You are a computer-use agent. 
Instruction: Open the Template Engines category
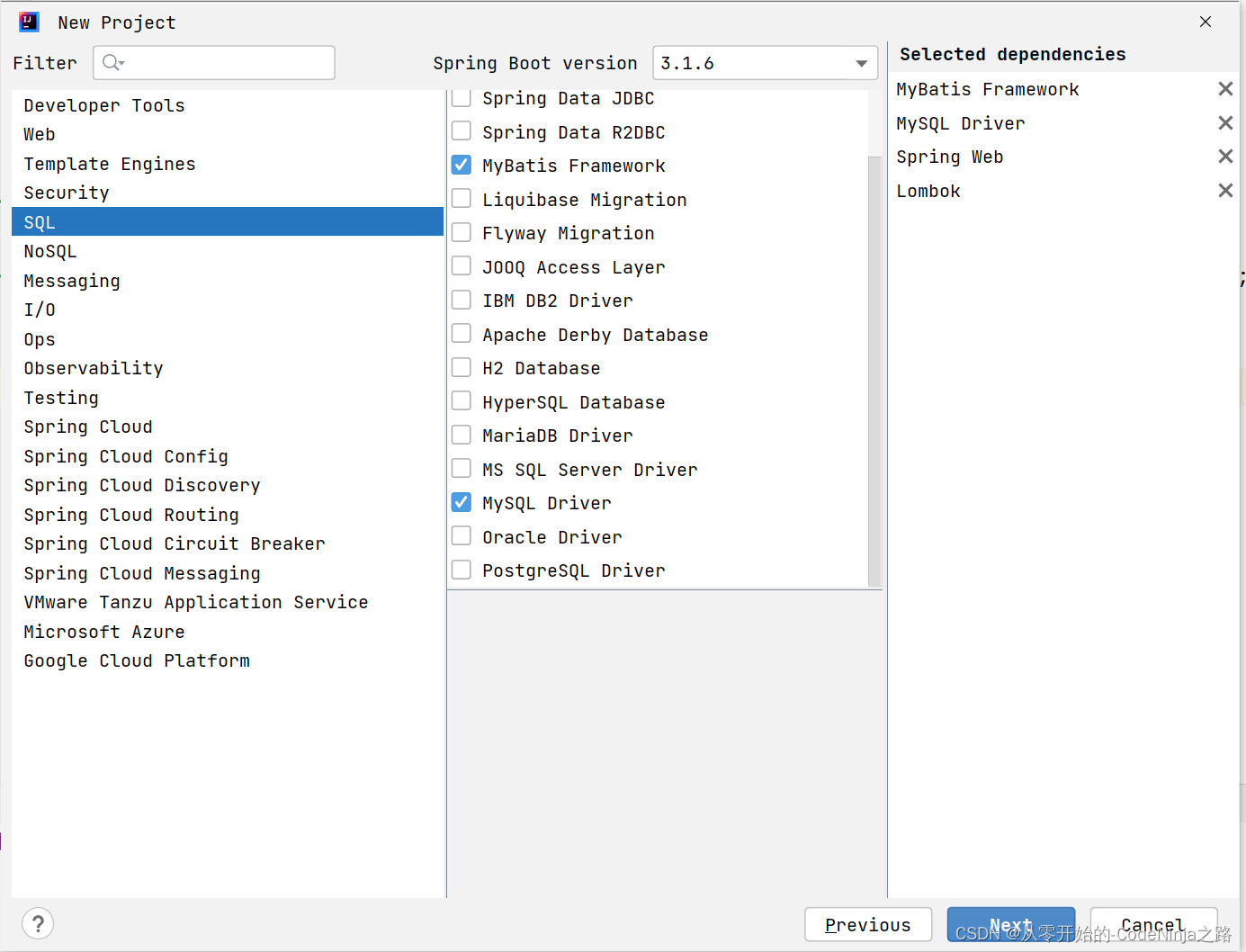(x=228, y=164)
